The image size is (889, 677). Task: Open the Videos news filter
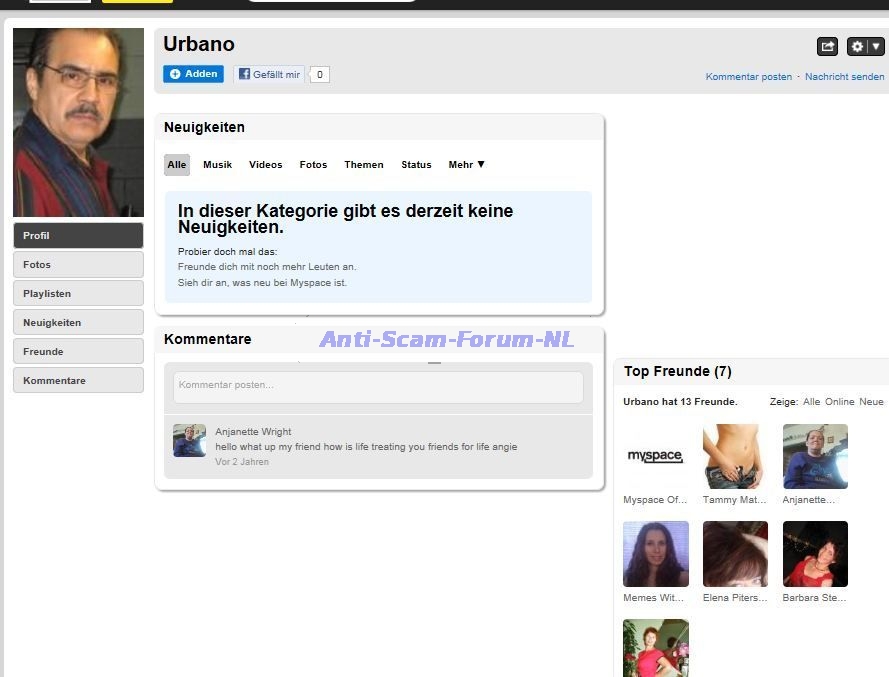tap(265, 165)
